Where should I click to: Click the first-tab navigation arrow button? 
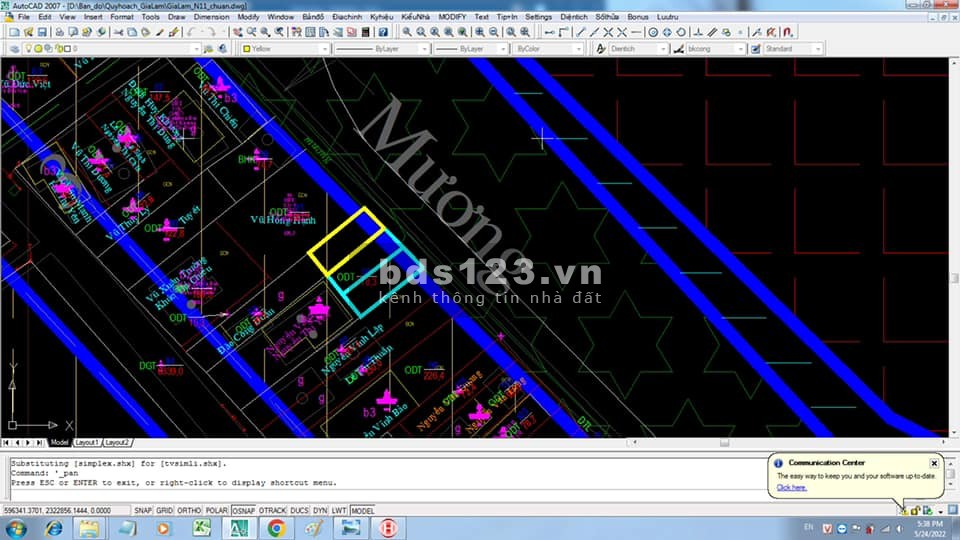6,442
